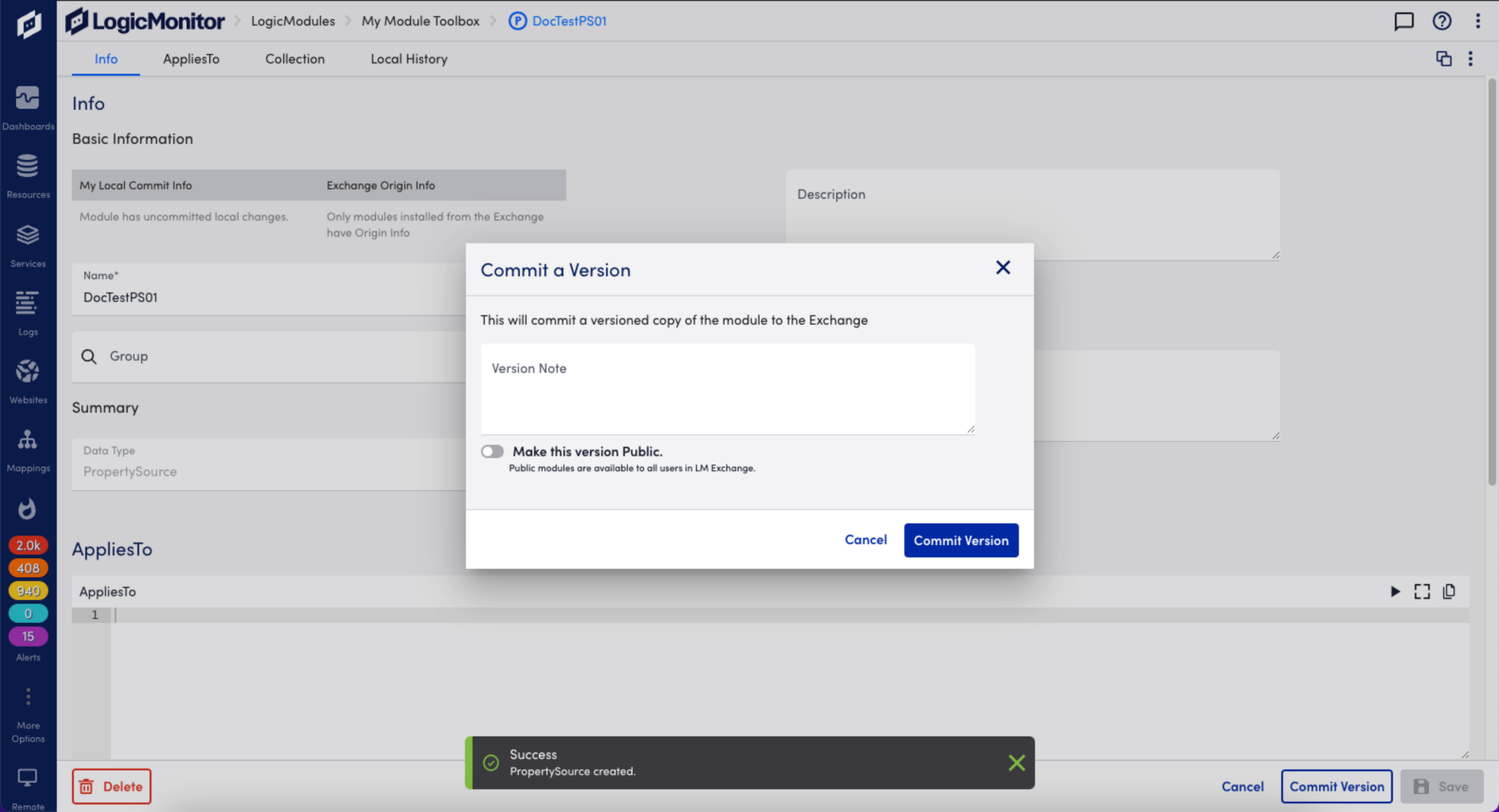Viewport: 1499px width, 812px height.
Task: Click the Version Note text field
Action: pyautogui.click(x=727, y=388)
